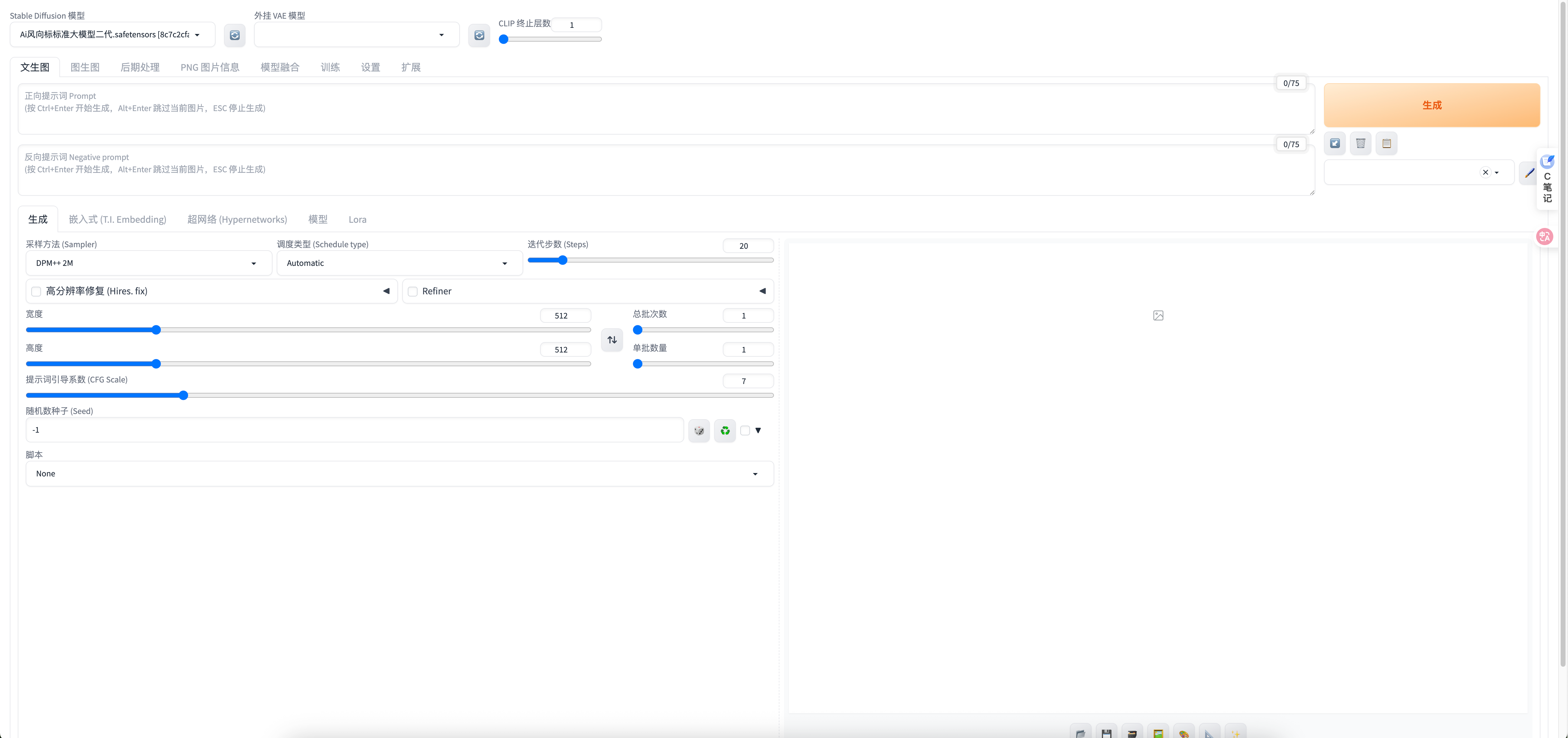Enable the Hires. fix checkbox
The height and width of the screenshot is (738, 1568).
click(36, 291)
